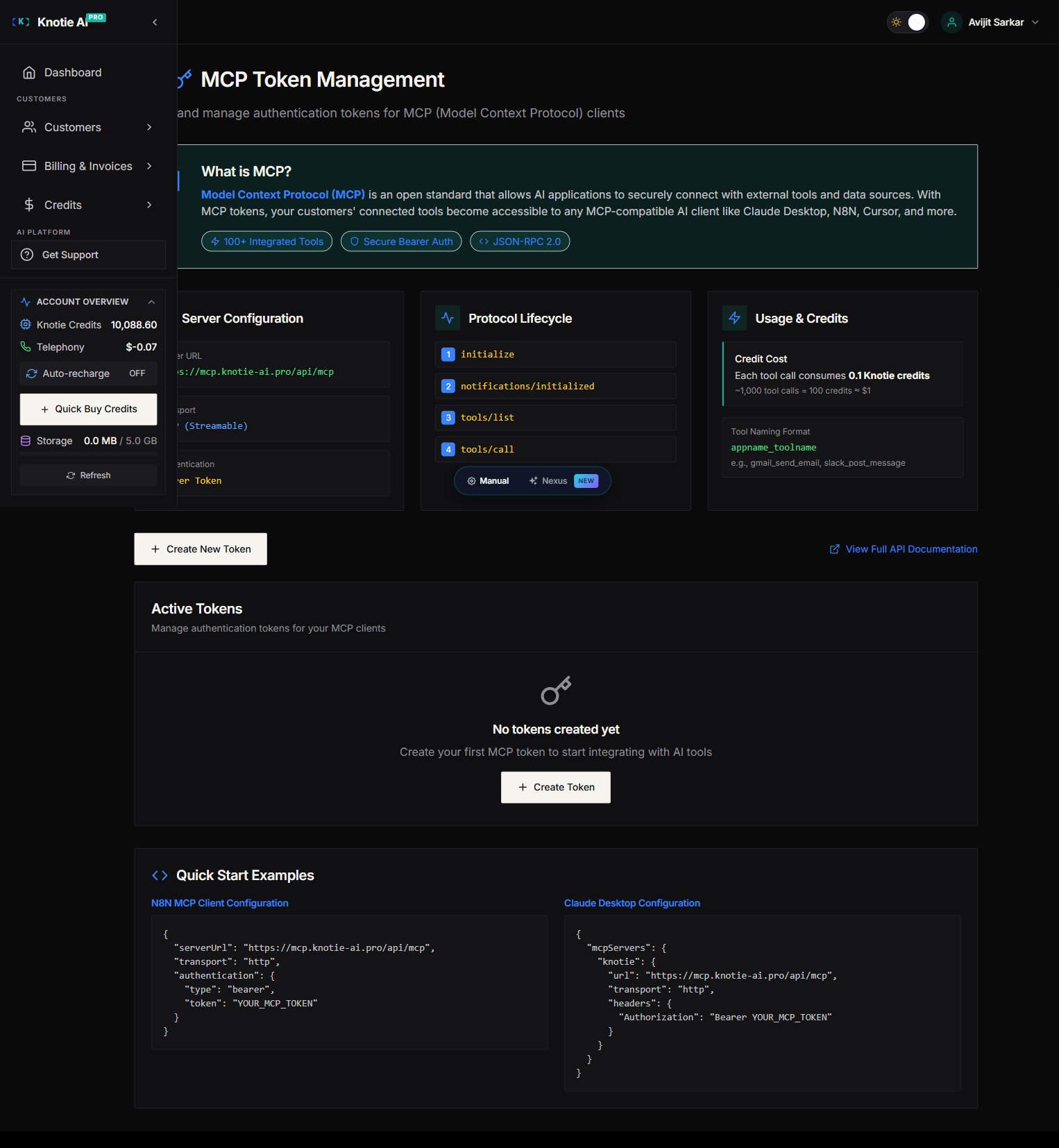Click the Get Support button
1059x1148 pixels.
pyautogui.click(x=88, y=255)
